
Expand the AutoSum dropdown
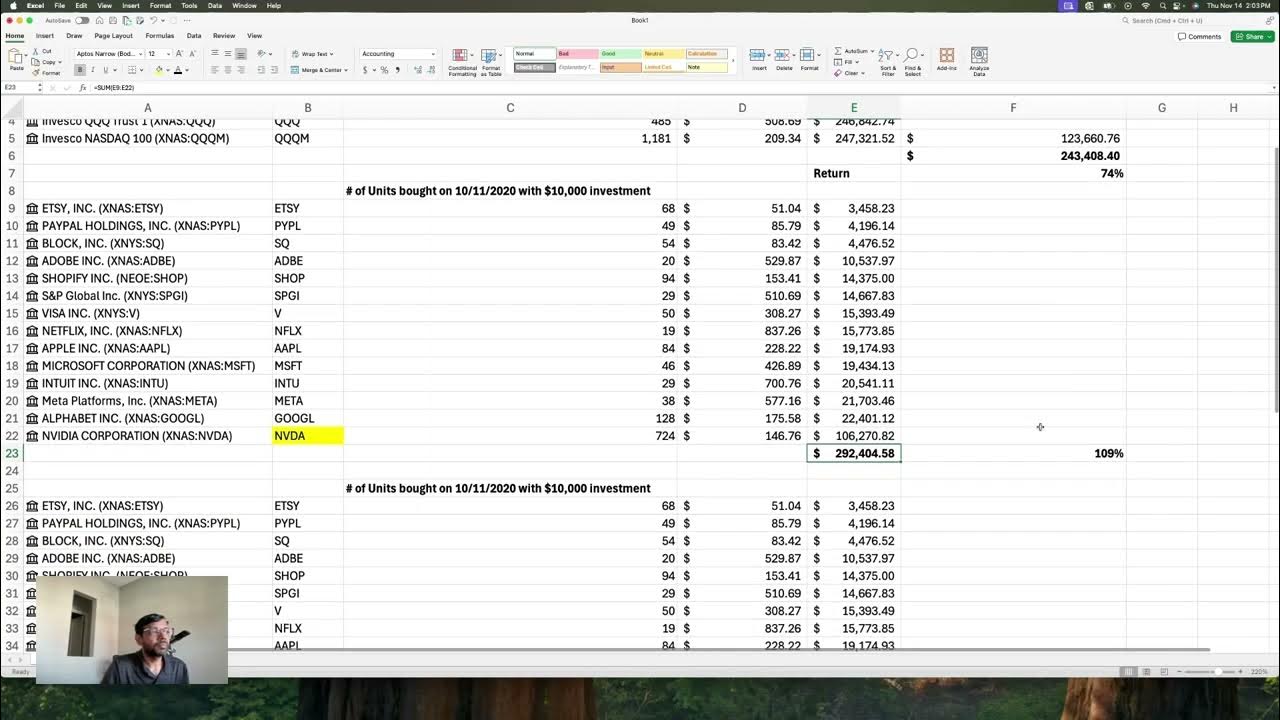pos(872,51)
